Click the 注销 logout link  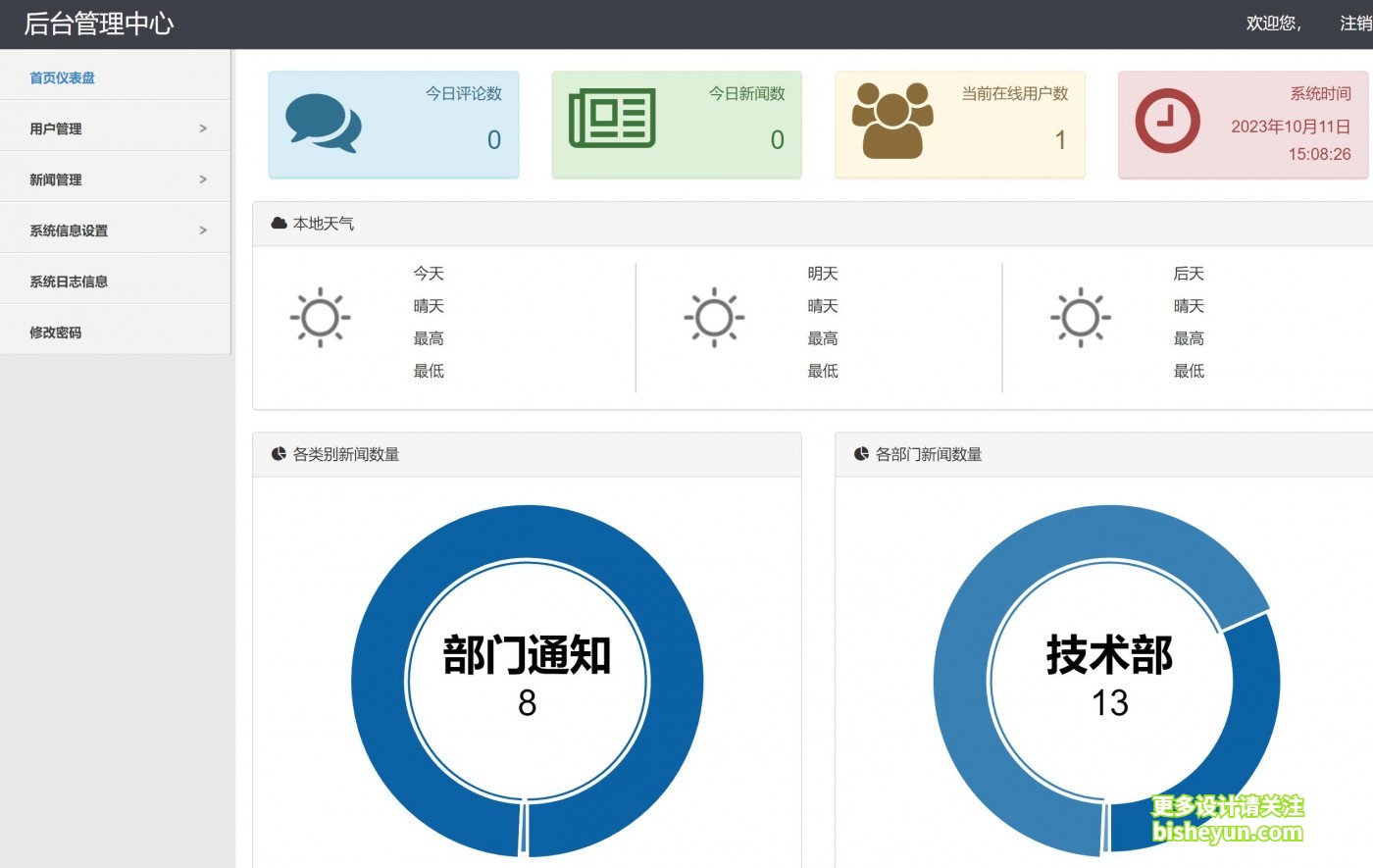[1356, 23]
